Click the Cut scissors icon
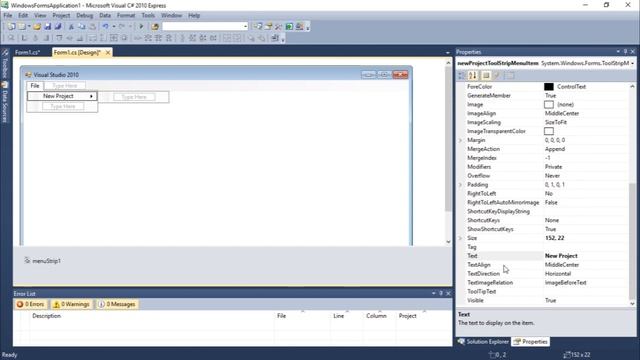 [71, 27]
